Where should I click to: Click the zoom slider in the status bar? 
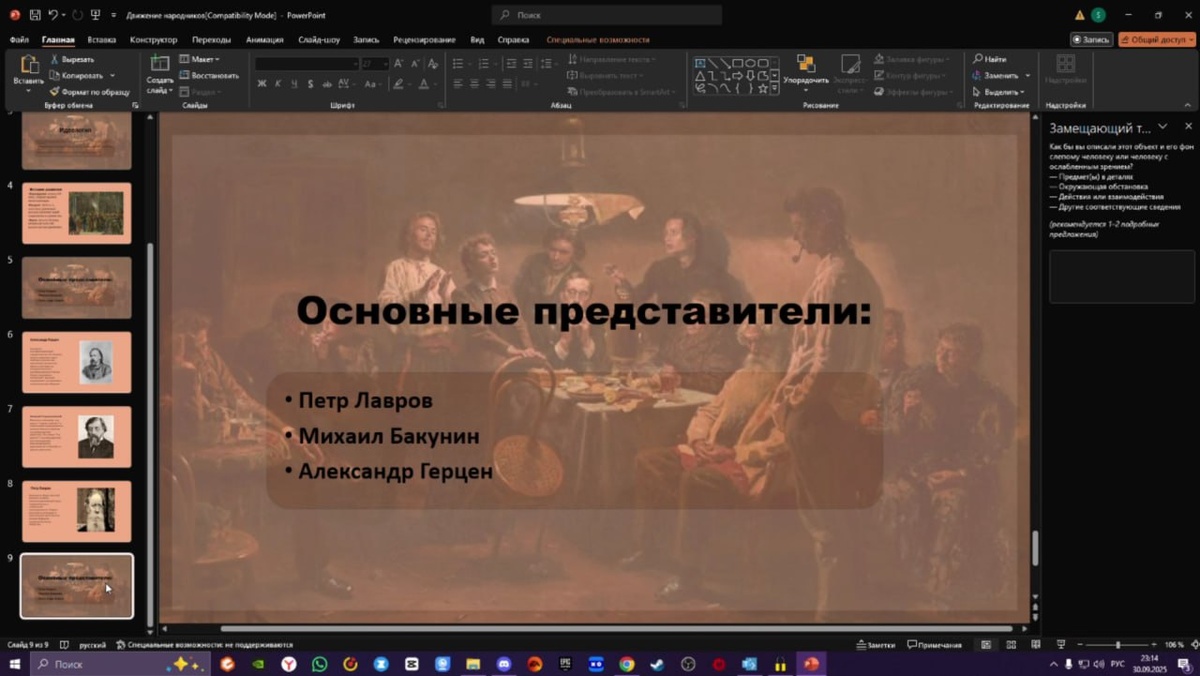[1118, 645]
